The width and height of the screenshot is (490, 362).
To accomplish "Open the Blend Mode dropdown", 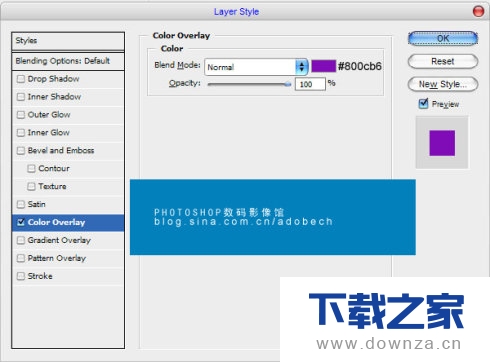I will click(x=256, y=67).
